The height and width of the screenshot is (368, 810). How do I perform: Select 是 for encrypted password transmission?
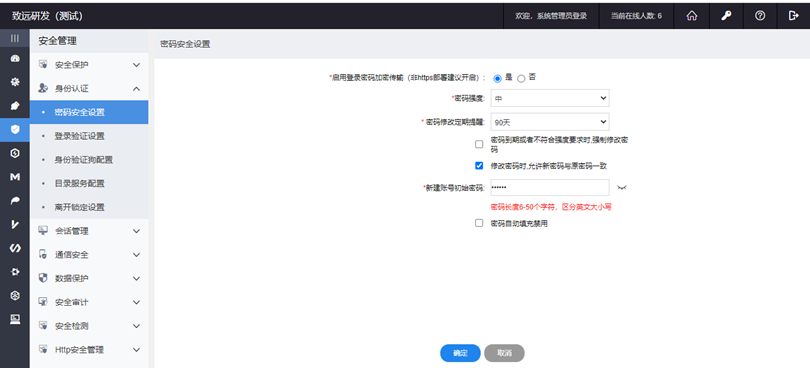497,79
